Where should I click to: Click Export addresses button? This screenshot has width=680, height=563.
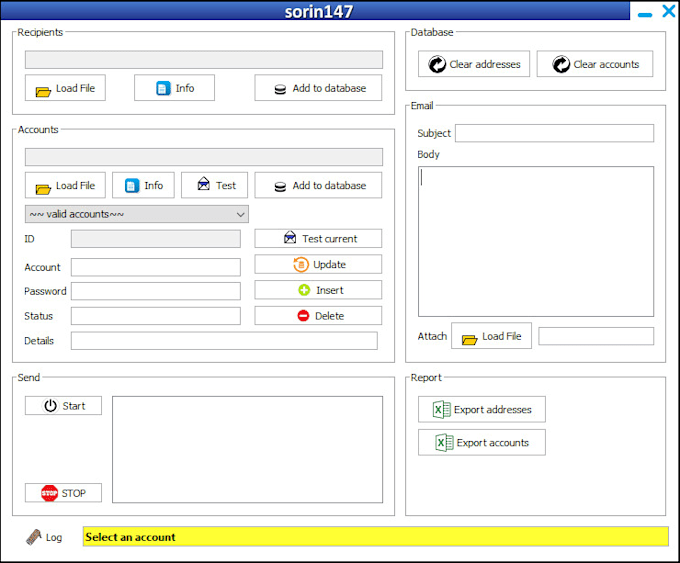click(482, 409)
